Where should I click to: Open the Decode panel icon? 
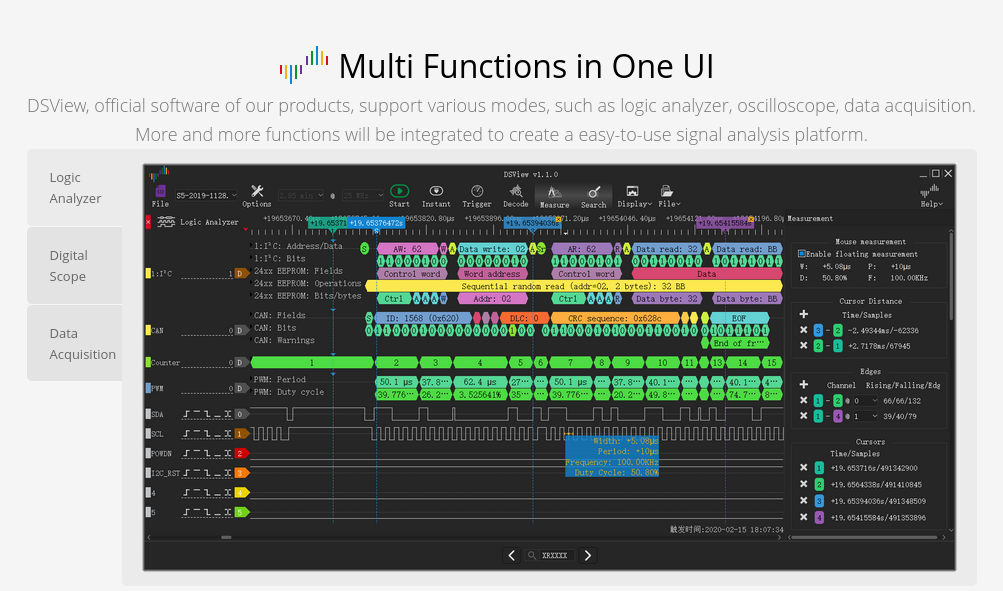coord(516,191)
